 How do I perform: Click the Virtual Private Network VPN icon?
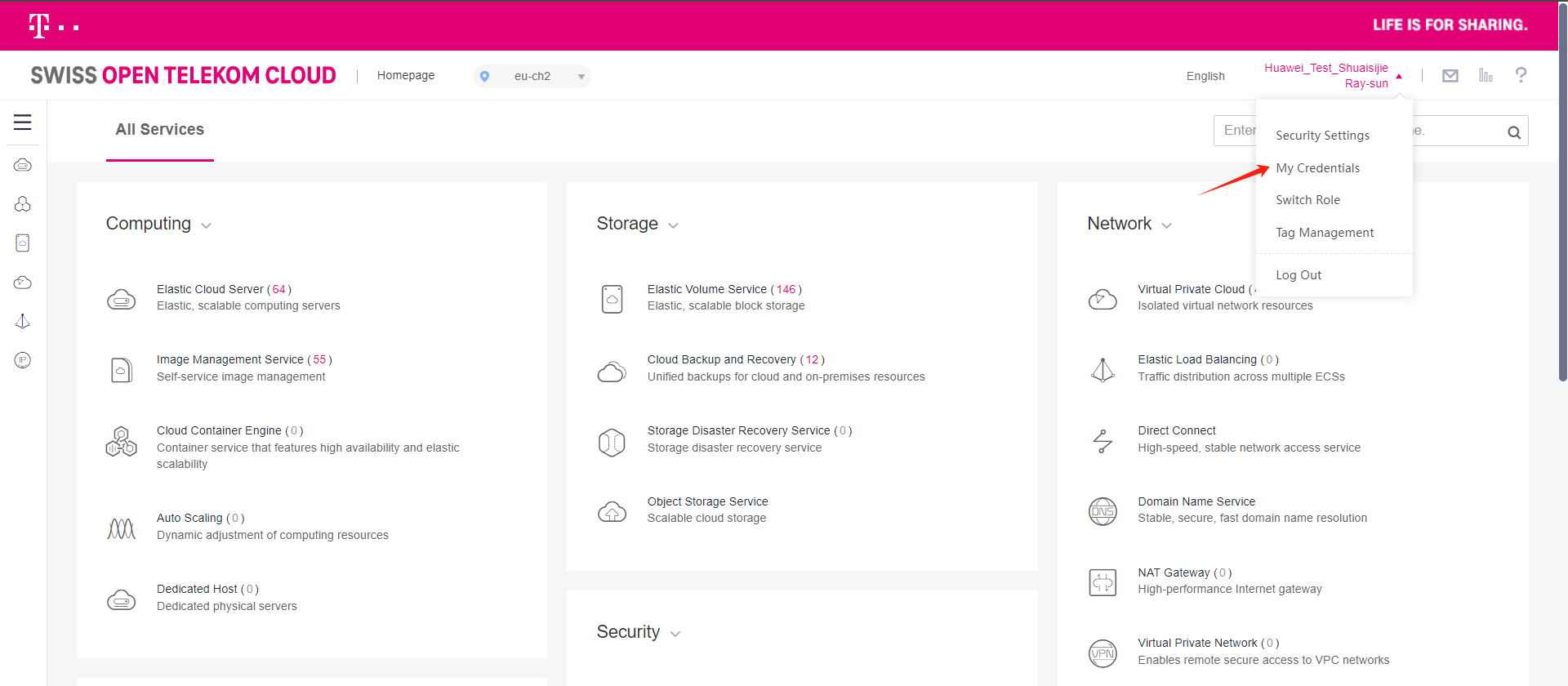point(1103,653)
